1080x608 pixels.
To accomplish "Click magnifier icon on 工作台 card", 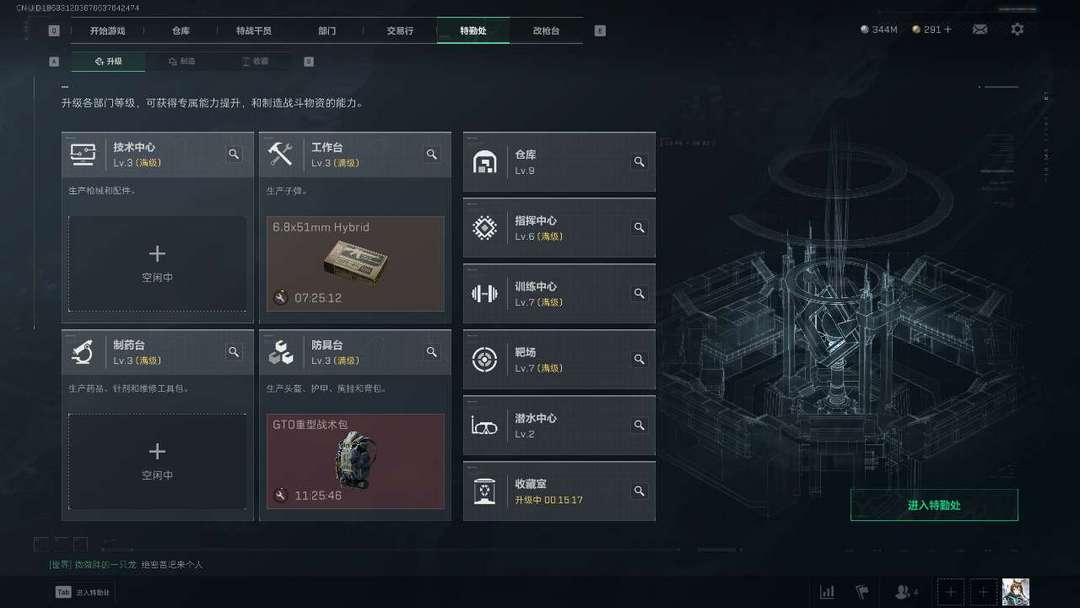I will pyautogui.click(x=432, y=154).
